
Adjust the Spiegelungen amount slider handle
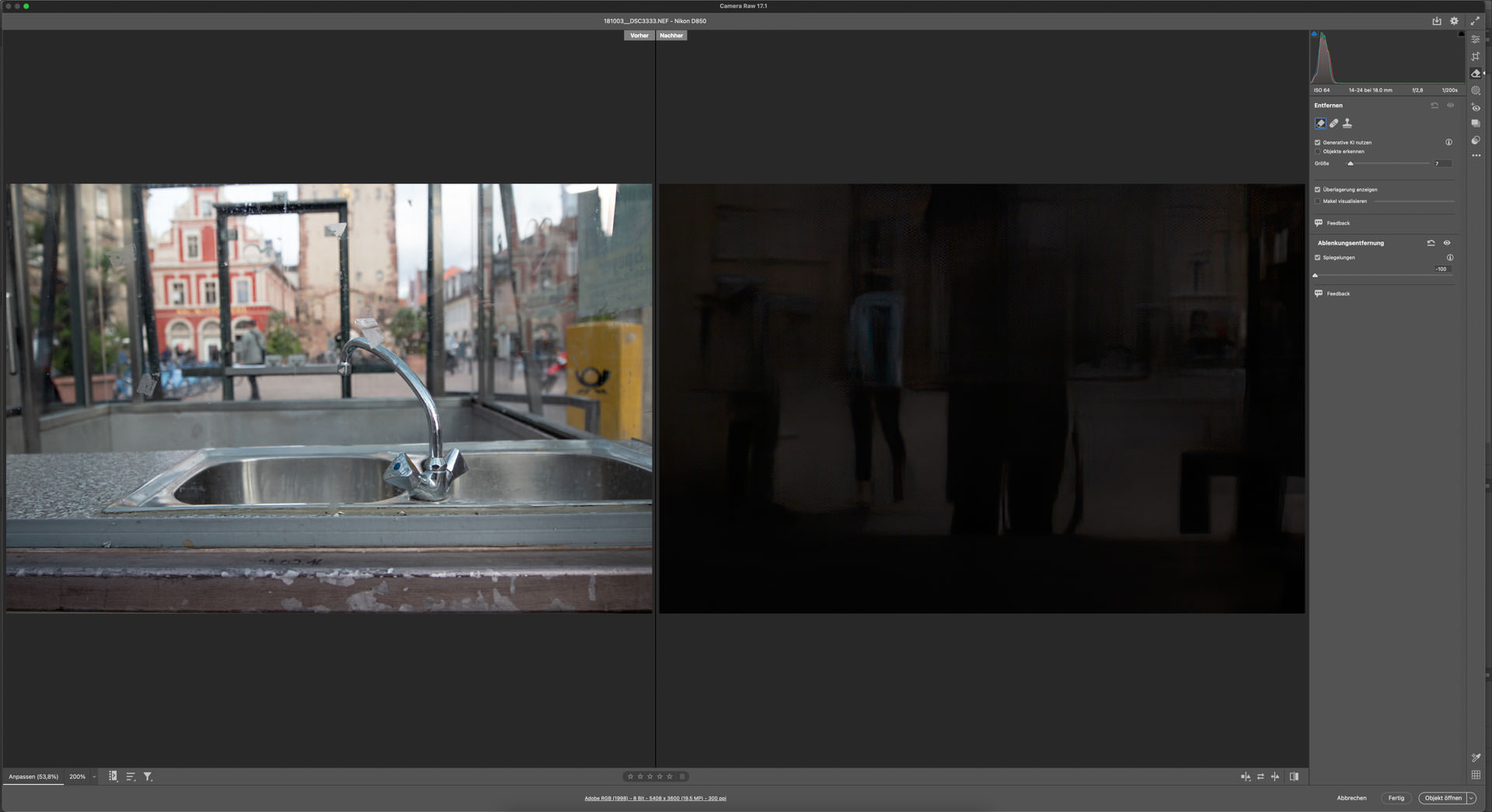click(x=1315, y=275)
